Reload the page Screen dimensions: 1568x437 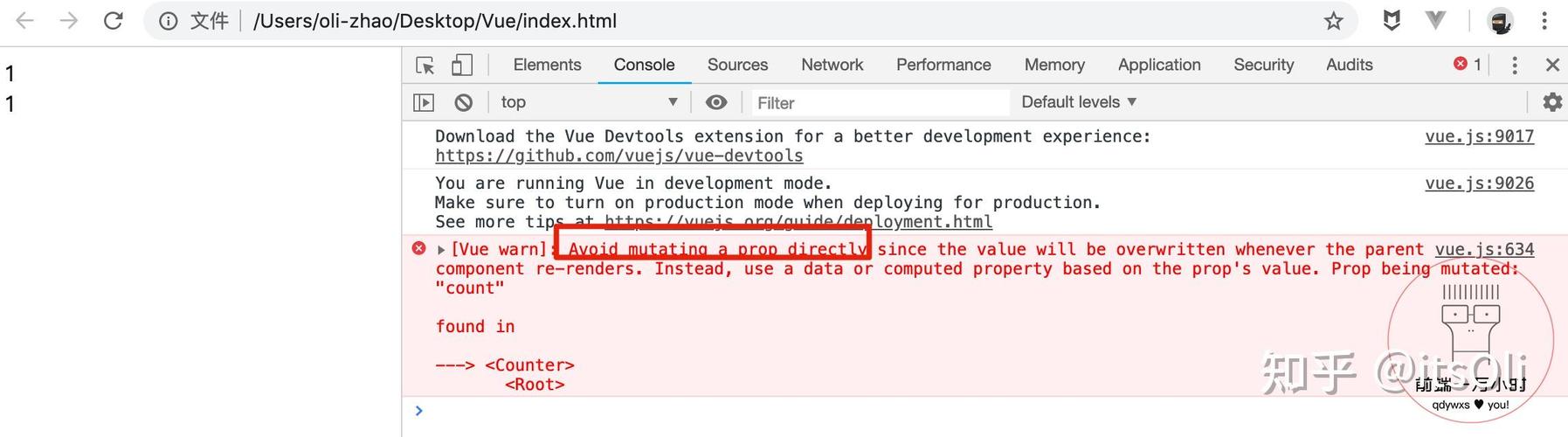click(113, 21)
